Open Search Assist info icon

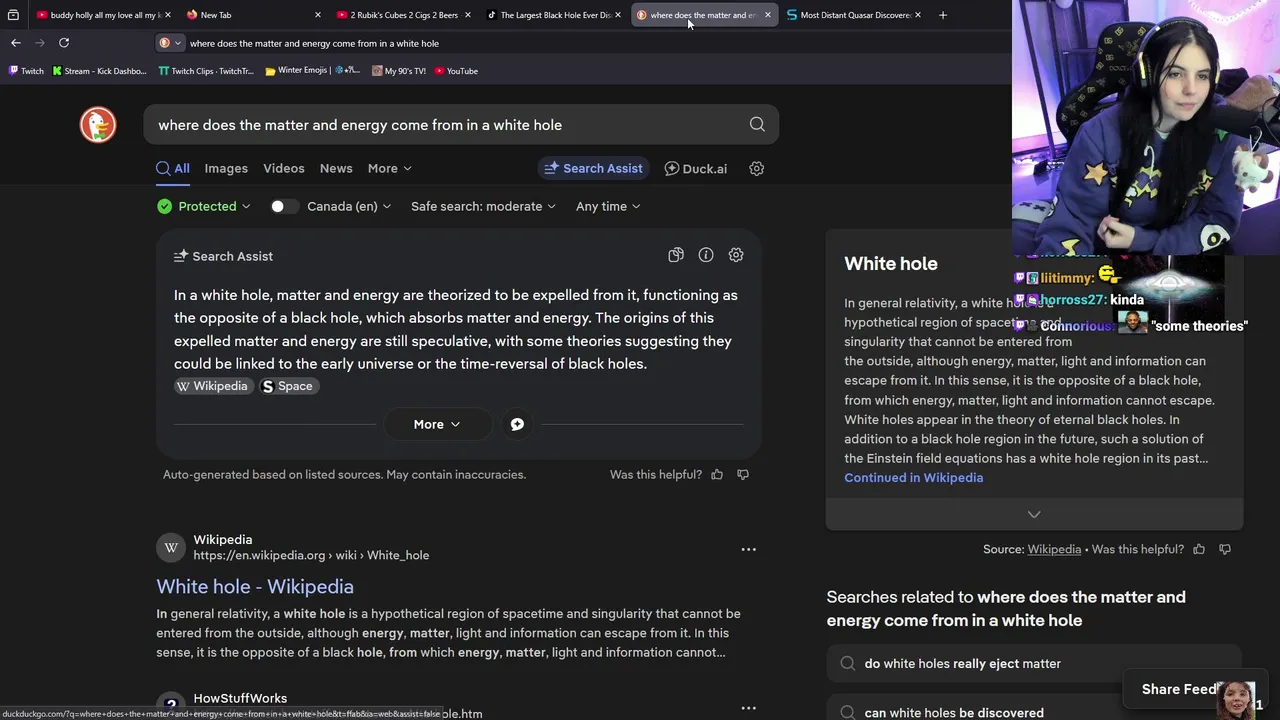click(706, 255)
